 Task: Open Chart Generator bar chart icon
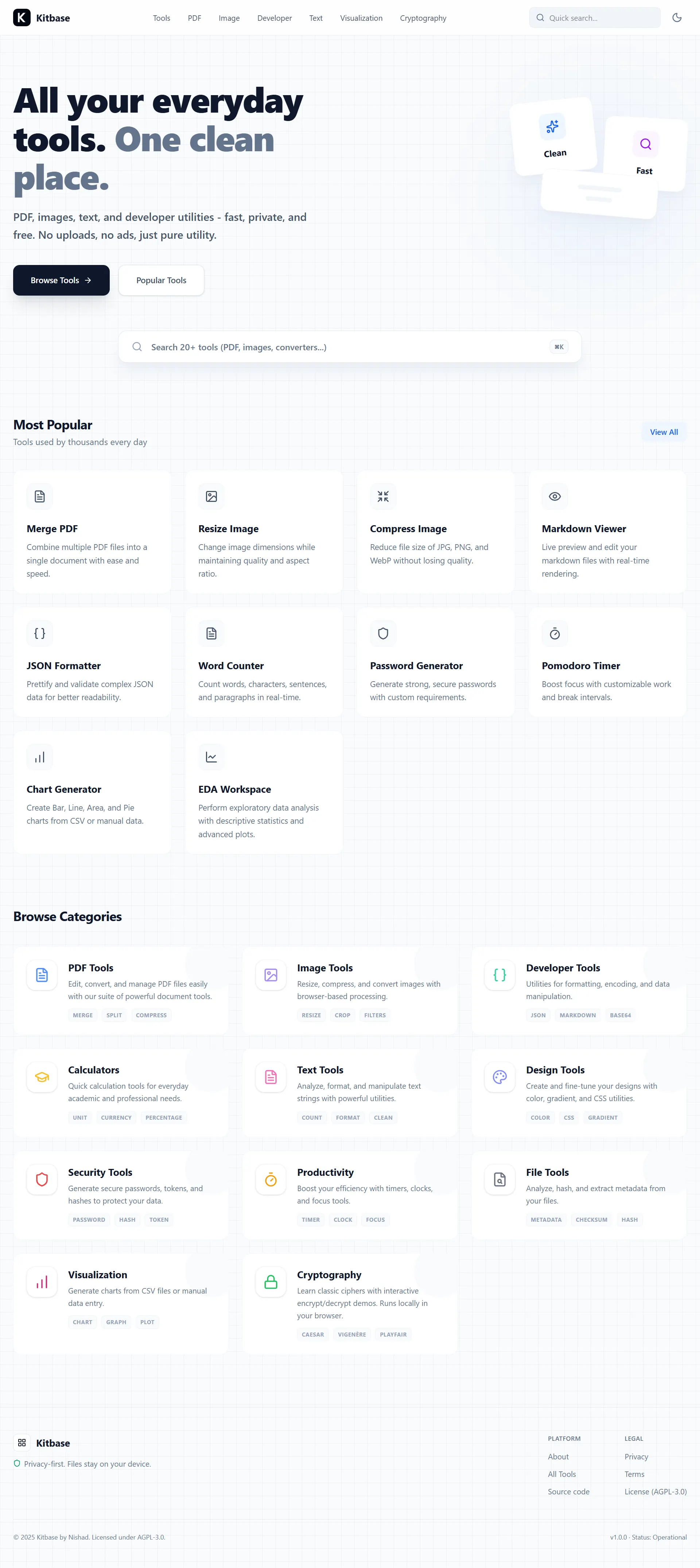pyautogui.click(x=40, y=757)
